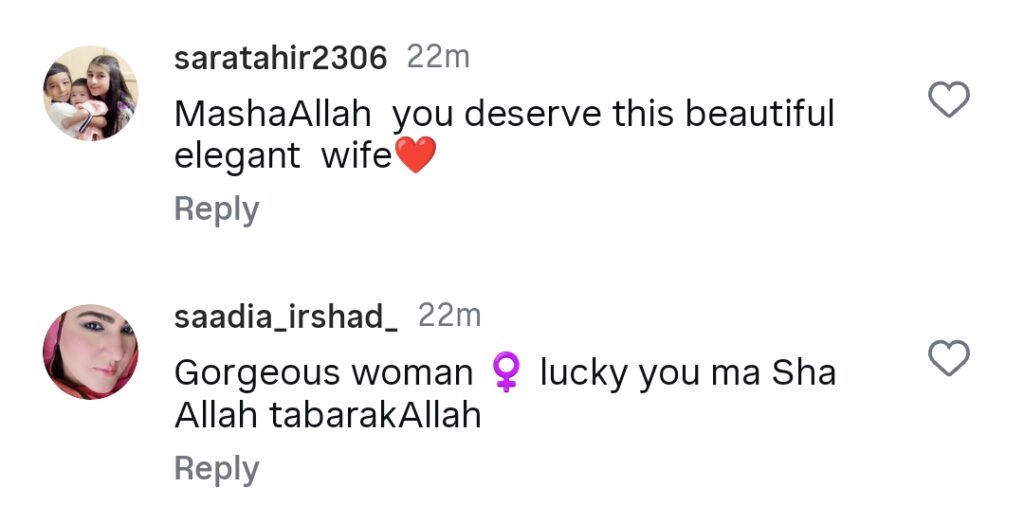Viewport: 1024px width, 506px height.
Task: Select the 22m timestamp beside saadia_irshad_
Action: [449, 317]
